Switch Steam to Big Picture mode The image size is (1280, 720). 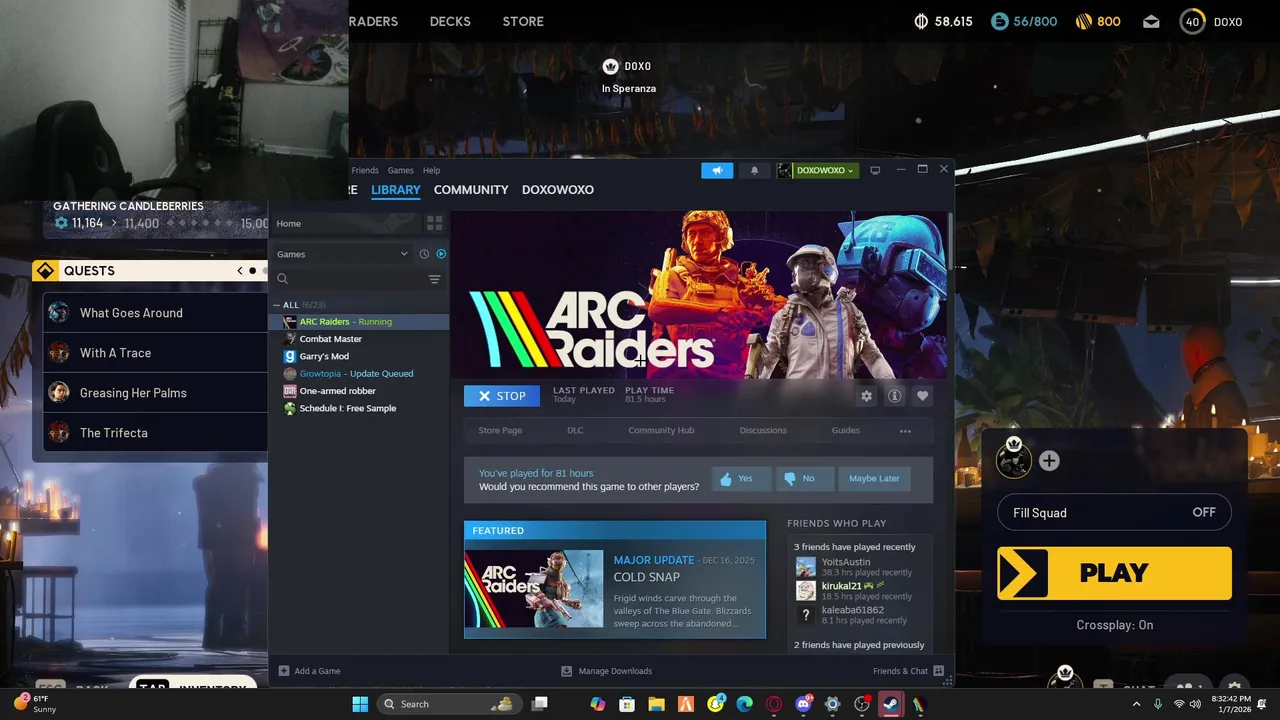click(x=875, y=170)
